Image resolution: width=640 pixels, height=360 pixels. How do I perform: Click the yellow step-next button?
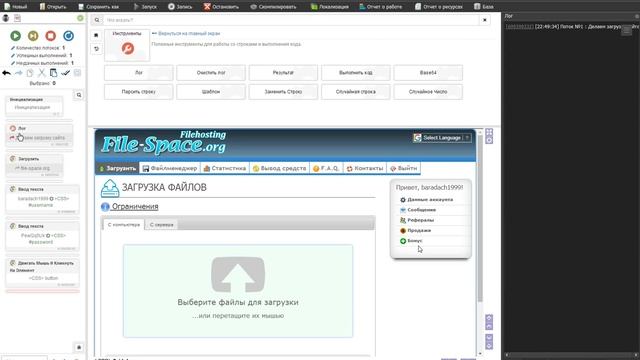[33, 36]
